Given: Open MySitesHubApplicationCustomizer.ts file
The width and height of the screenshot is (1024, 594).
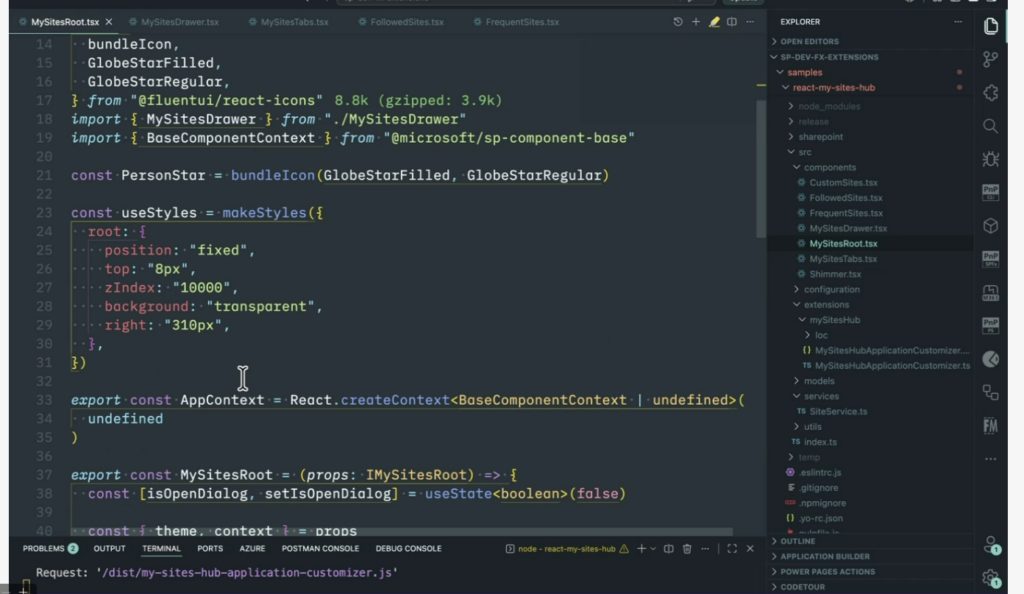Looking at the screenshot, I should coord(892,366).
